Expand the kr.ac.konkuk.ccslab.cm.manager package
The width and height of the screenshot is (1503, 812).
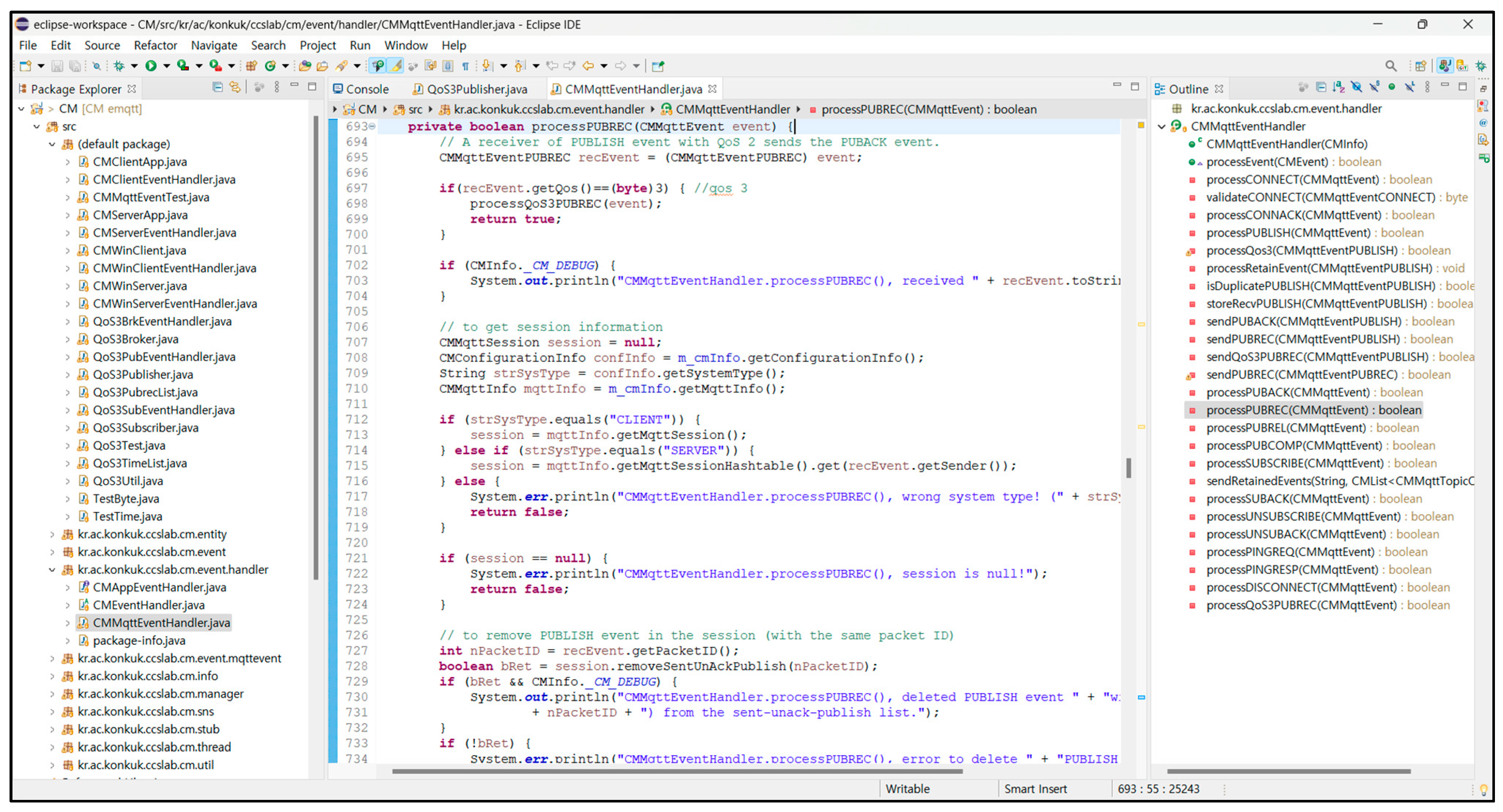pyautogui.click(x=52, y=695)
